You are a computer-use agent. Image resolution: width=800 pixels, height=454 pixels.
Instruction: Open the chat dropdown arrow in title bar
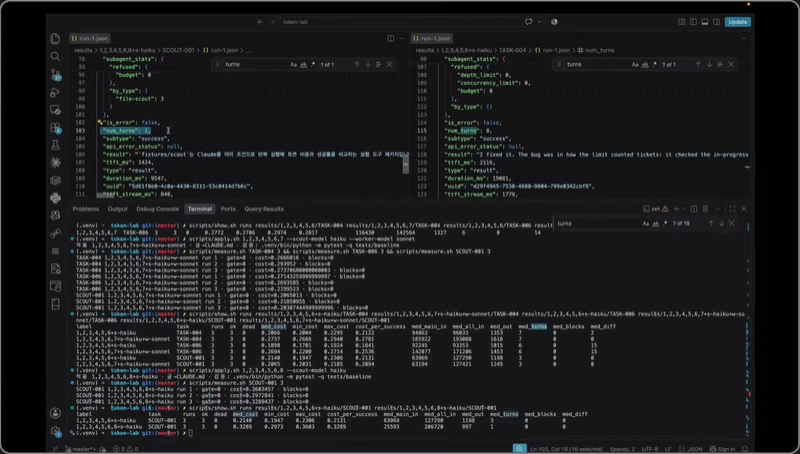point(539,22)
